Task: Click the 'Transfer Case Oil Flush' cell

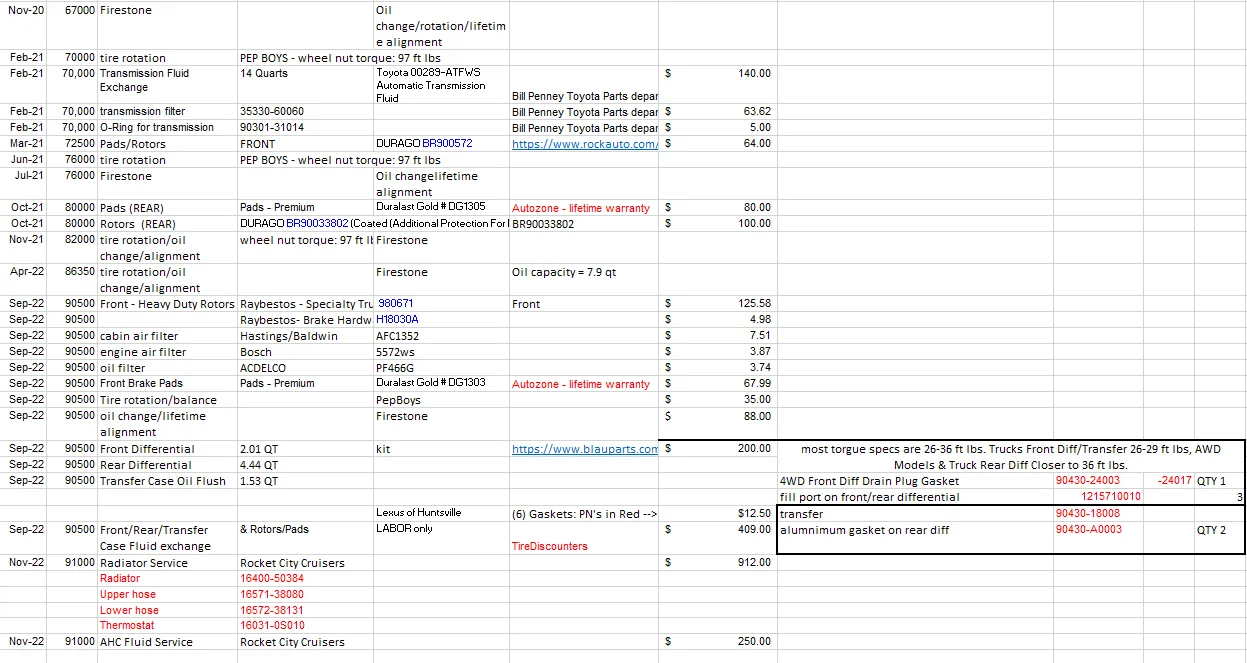Action: pos(167,481)
